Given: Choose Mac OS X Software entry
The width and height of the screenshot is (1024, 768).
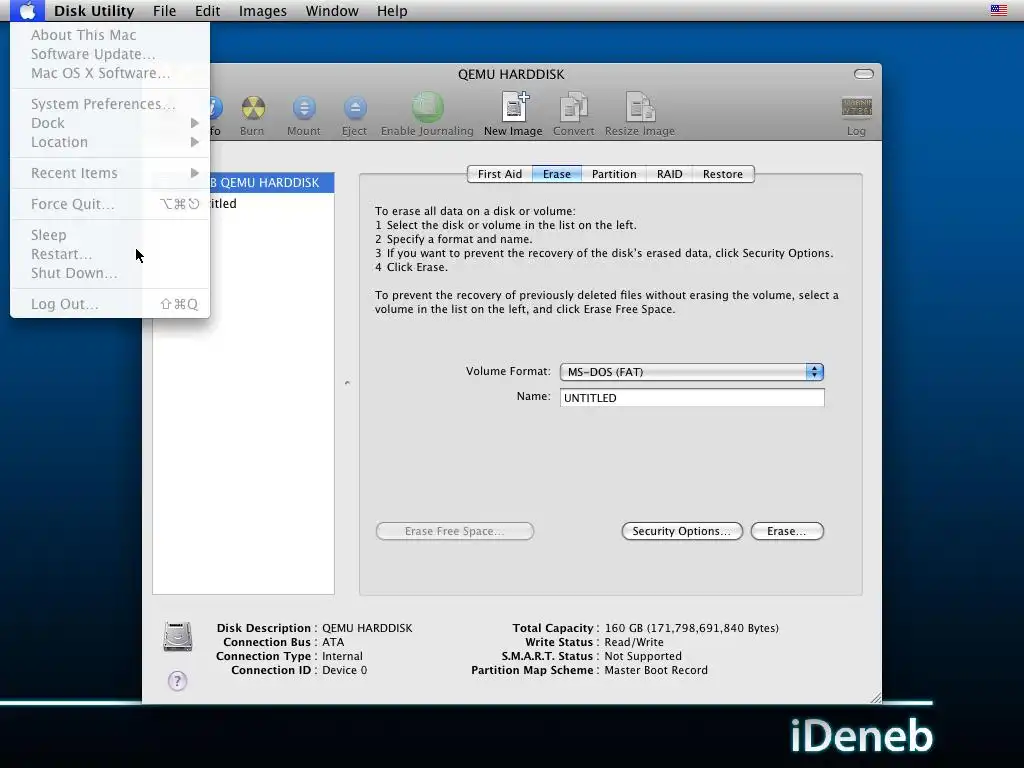Looking at the screenshot, I should (x=110, y=72).
